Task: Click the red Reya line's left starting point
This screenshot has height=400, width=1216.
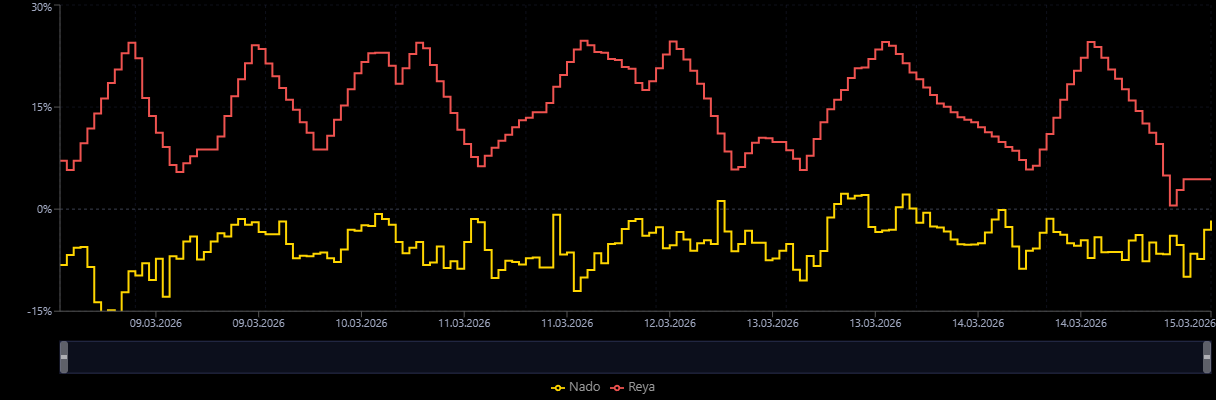Action: 62,161
